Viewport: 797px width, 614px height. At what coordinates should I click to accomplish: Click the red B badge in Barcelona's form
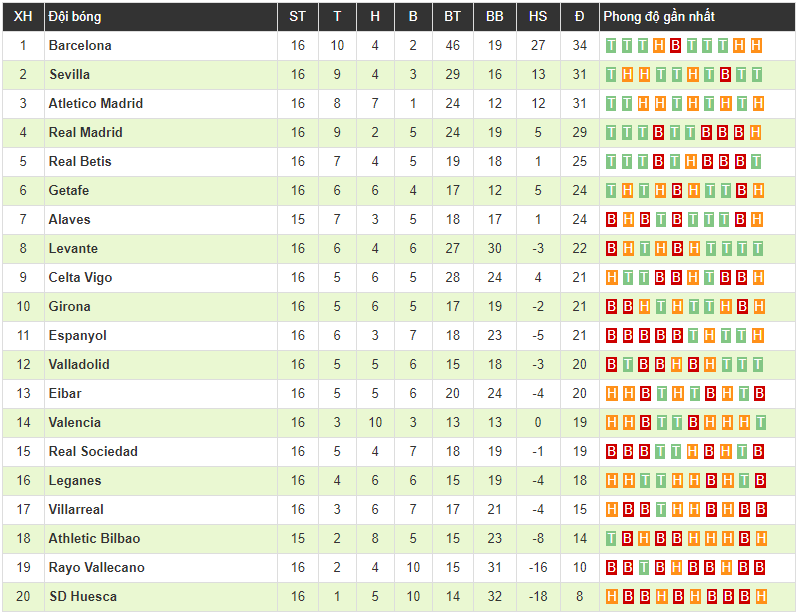pyautogui.click(x=676, y=45)
